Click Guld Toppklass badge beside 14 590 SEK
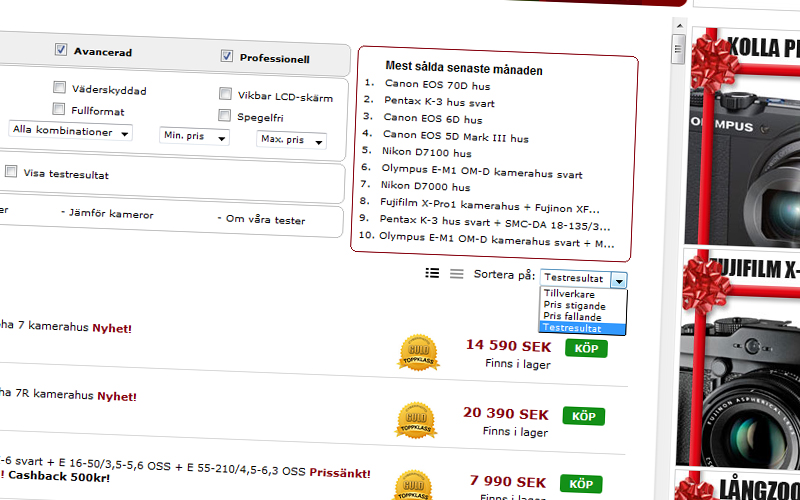 click(419, 353)
